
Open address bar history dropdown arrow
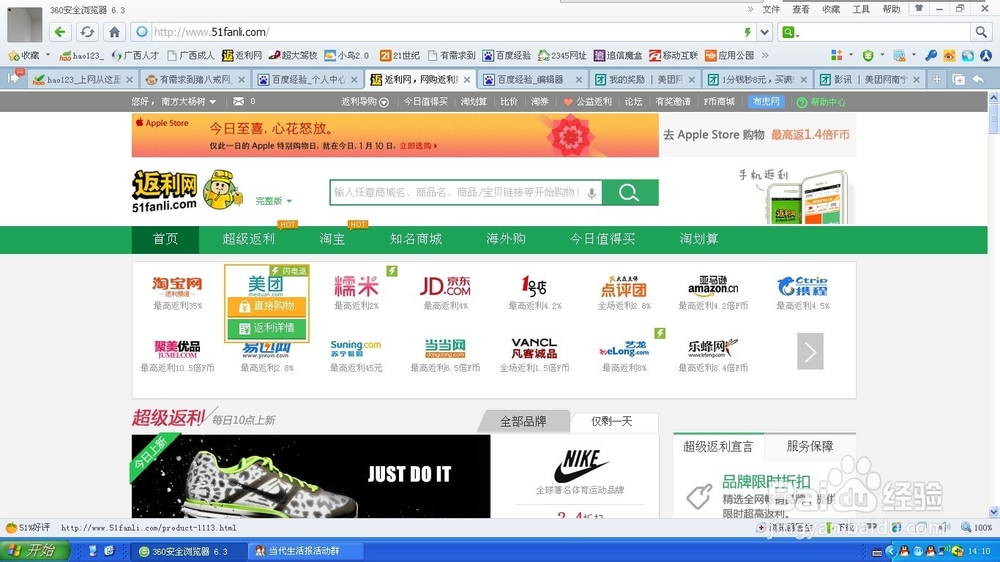tap(764, 32)
